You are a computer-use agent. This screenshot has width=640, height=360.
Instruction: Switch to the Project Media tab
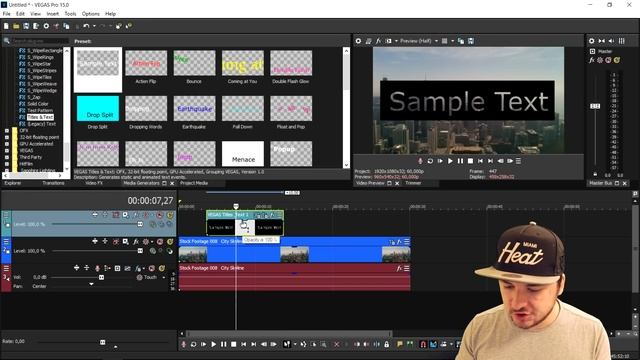194,183
